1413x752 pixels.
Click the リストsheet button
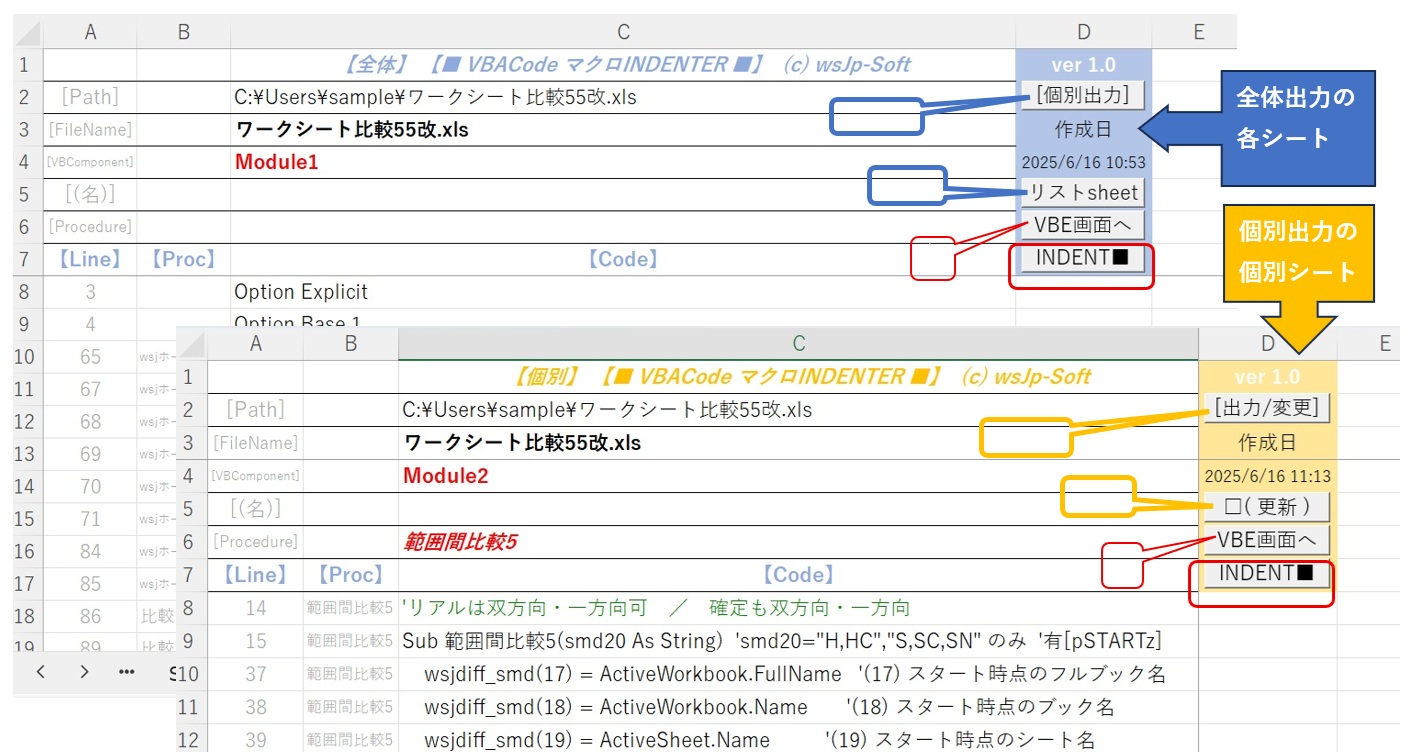[1083, 192]
